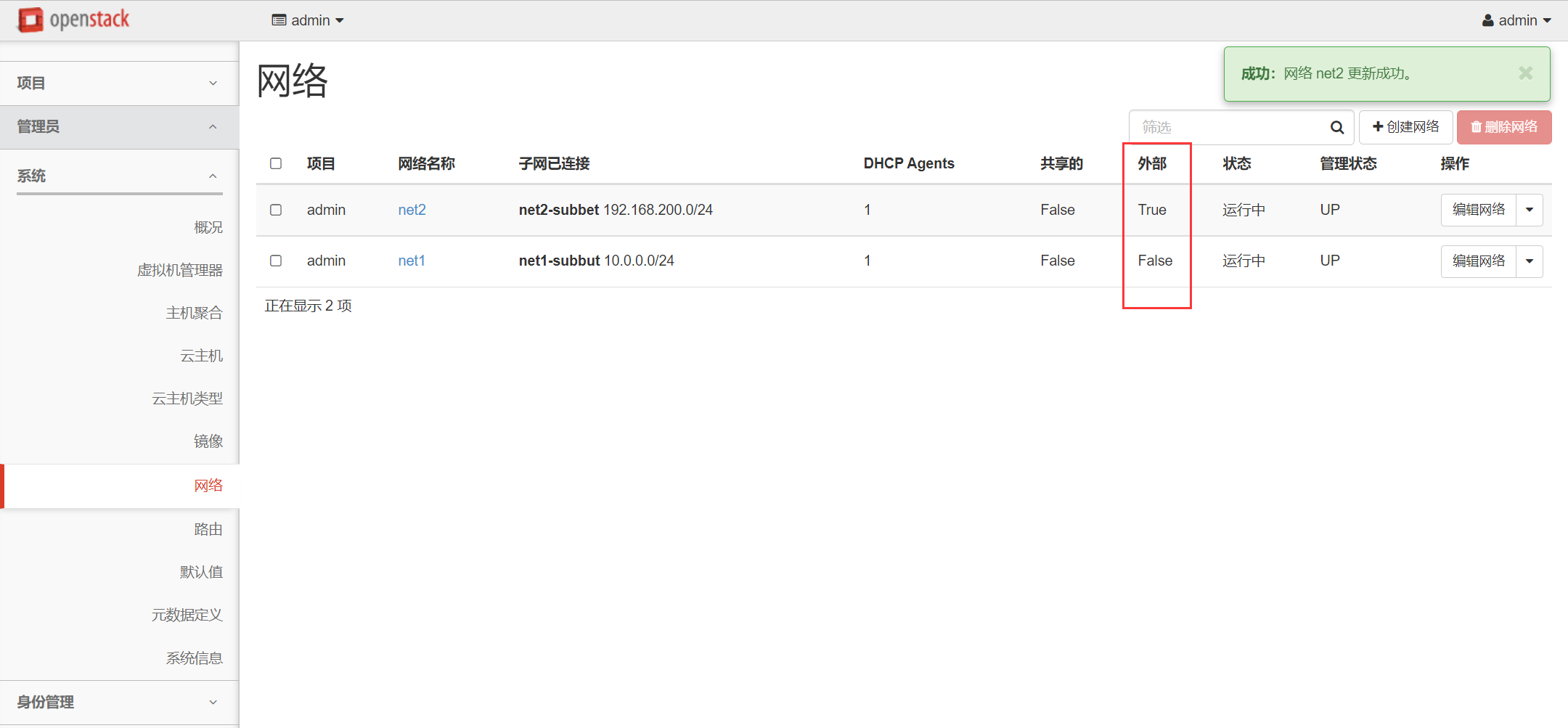Screen dimensions: 1568x728
Task: Open 镜像 sidebar item
Action: [x=208, y=441]
